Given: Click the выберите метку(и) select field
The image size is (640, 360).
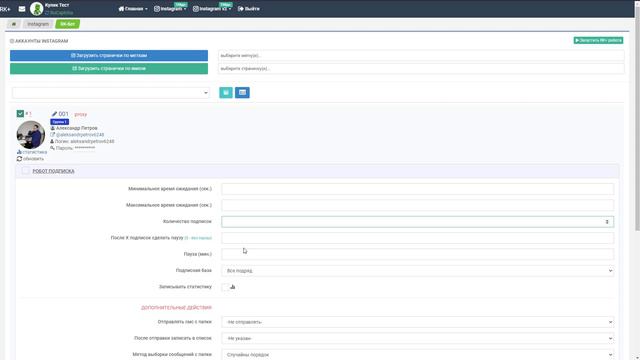Looking at the screenshot, I should [421, 56].
